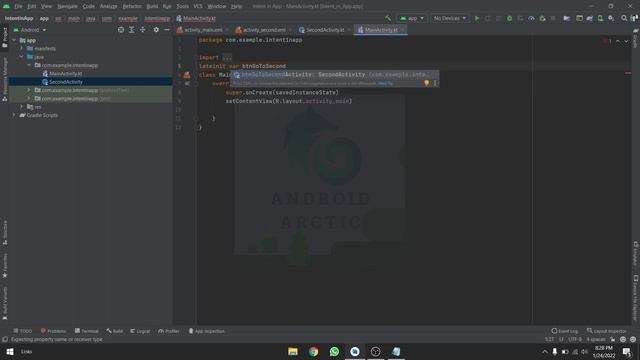Open the Build menu
The image size is (640, 360).
[152, 6]
